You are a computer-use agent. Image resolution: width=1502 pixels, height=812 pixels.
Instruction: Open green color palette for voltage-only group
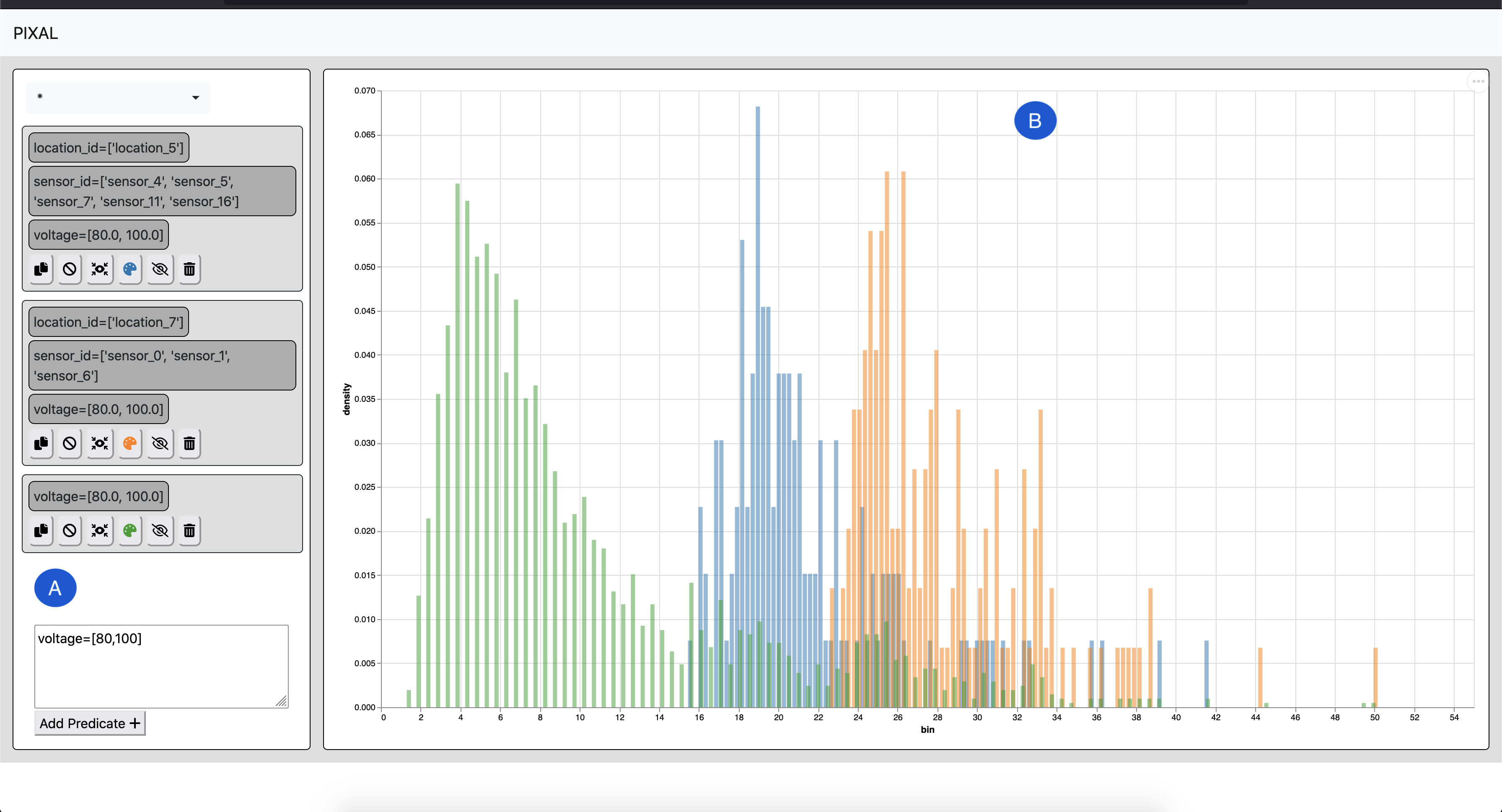point(130,530)
